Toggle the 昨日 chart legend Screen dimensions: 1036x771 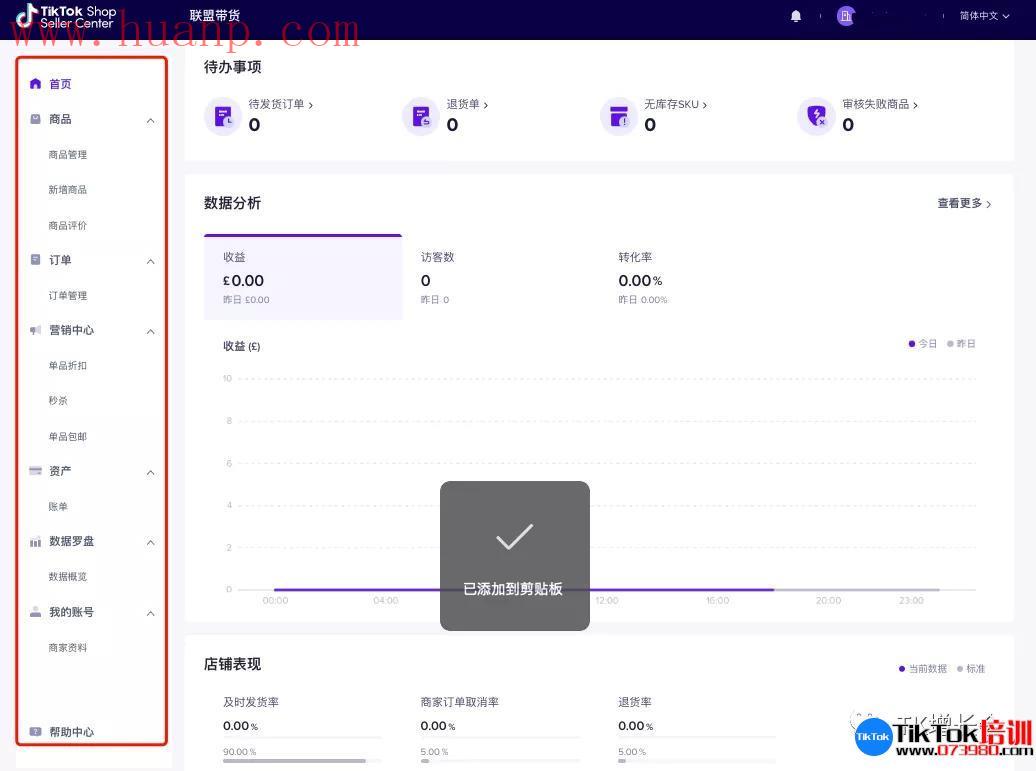(x=961, y=344)
